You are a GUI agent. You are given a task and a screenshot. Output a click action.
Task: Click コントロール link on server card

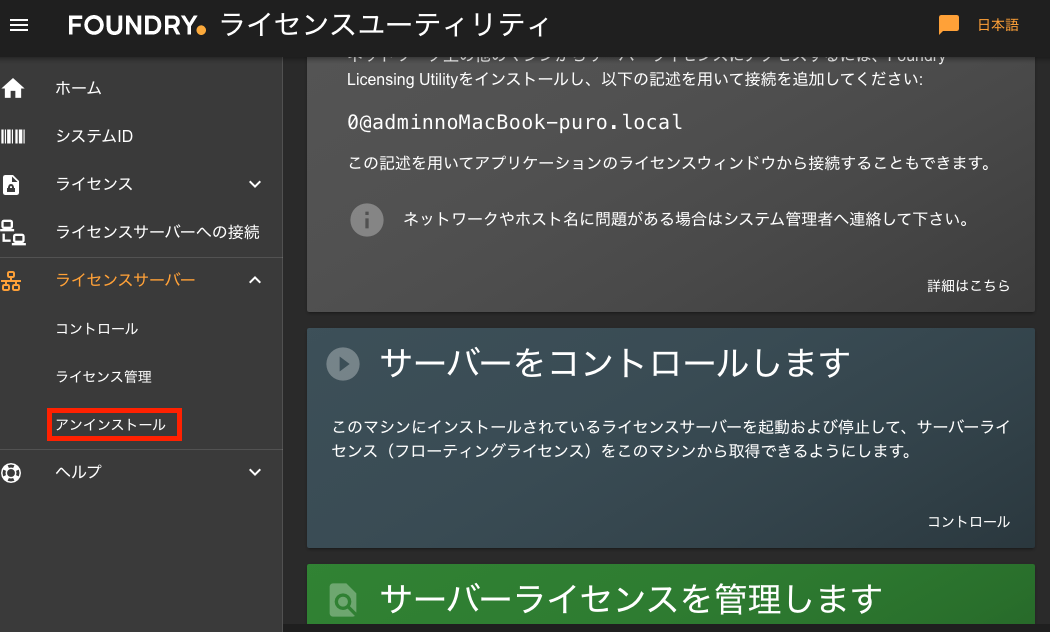(x=968, y=522)
